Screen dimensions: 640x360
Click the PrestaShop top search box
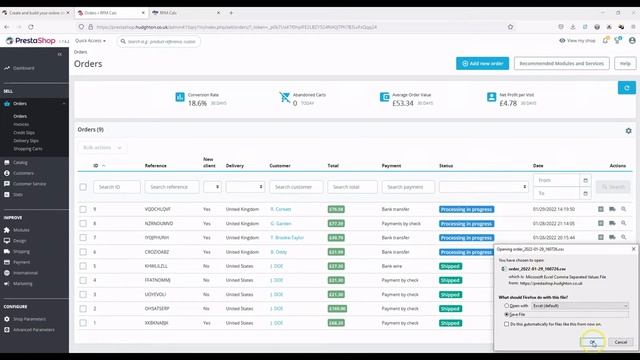click(159, 41)
